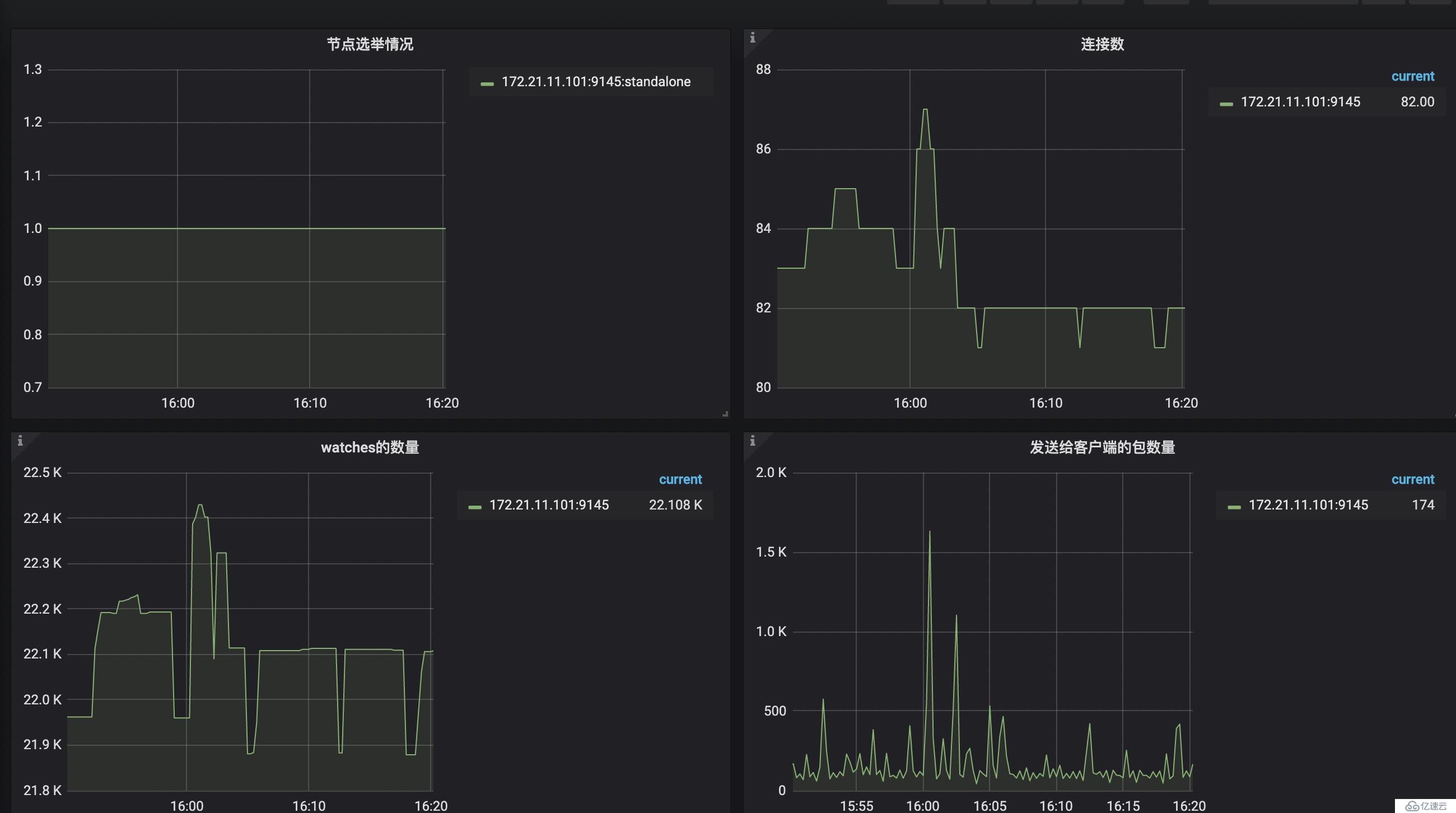1456x813 pixels.
Task: Click the 1.3 y-axis label in 节点选举情况
Action: coord(32,69)
